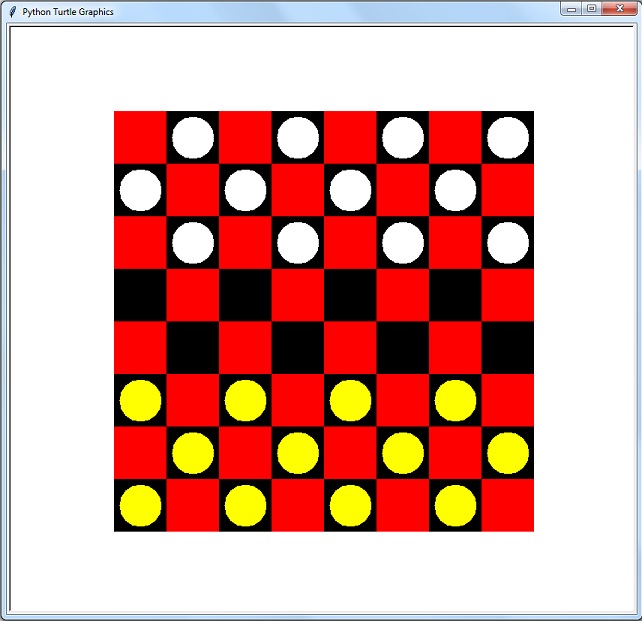Select yellow piece in row 6, column 5
Viewport: 642px width, 621px height.
click(x=350, y=400)
